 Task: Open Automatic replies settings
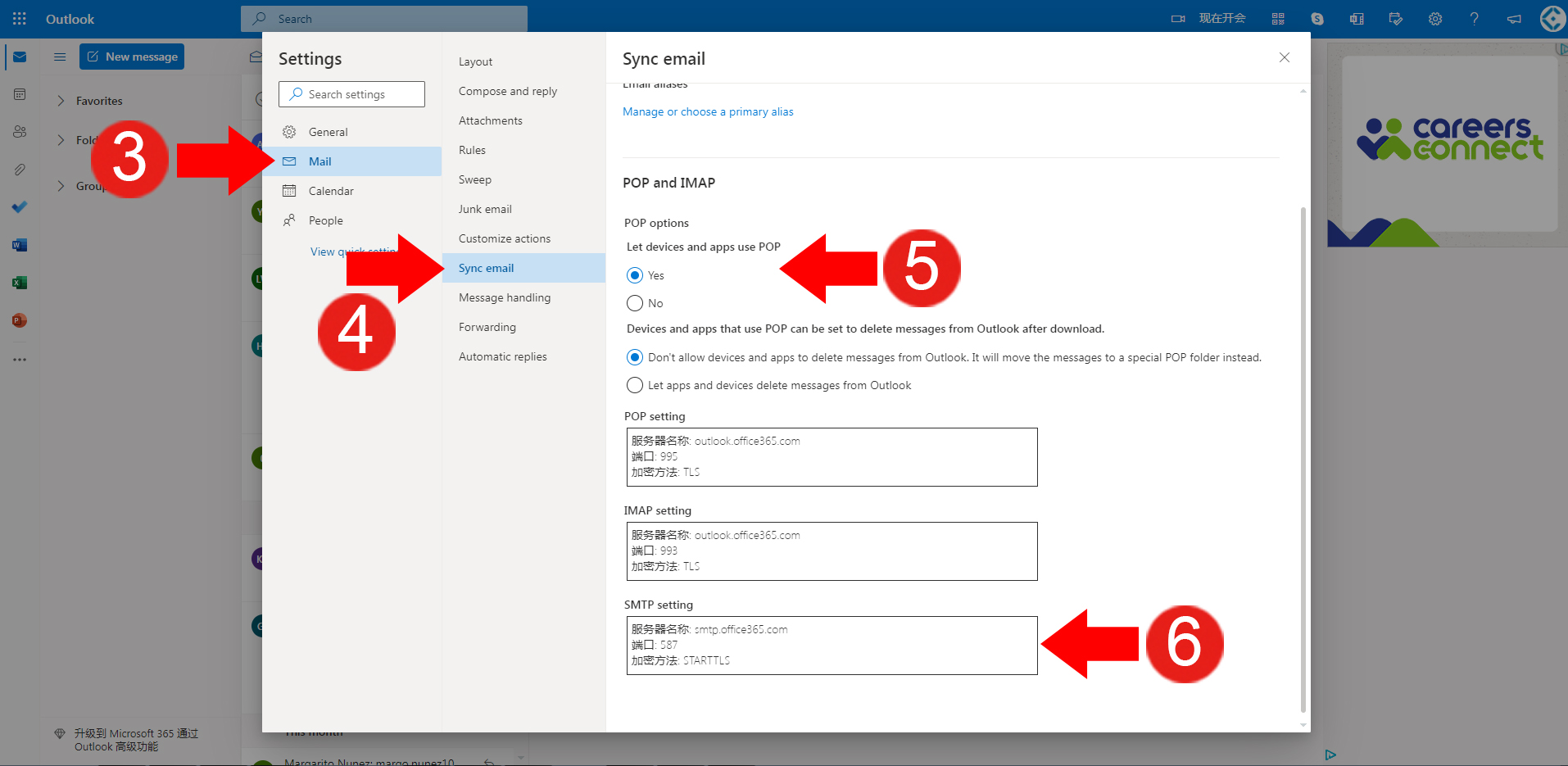[523, 356]
